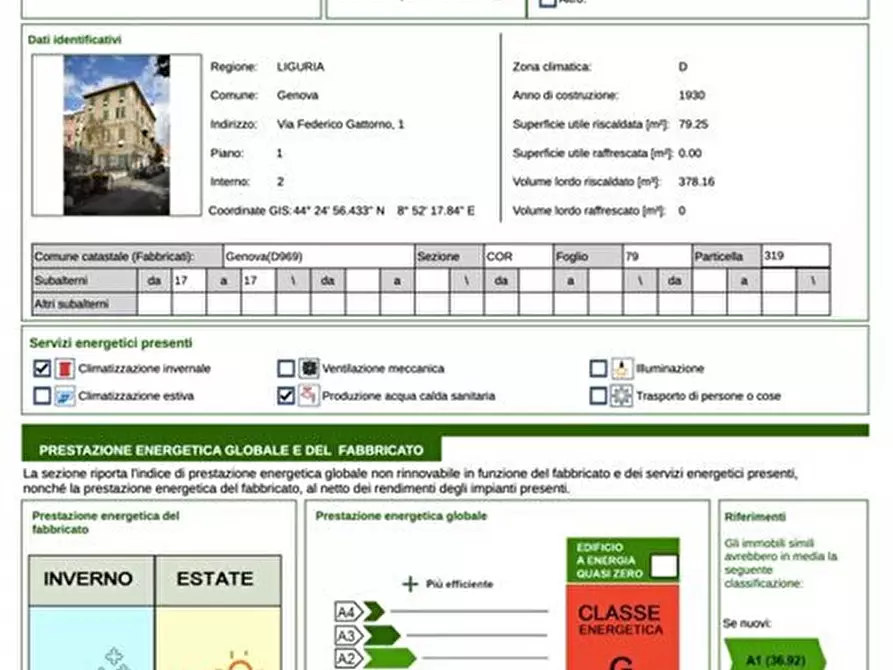Viewport: 893px width, 670px height.
Task: Click the building photo thumbnail
Action: 117,135
